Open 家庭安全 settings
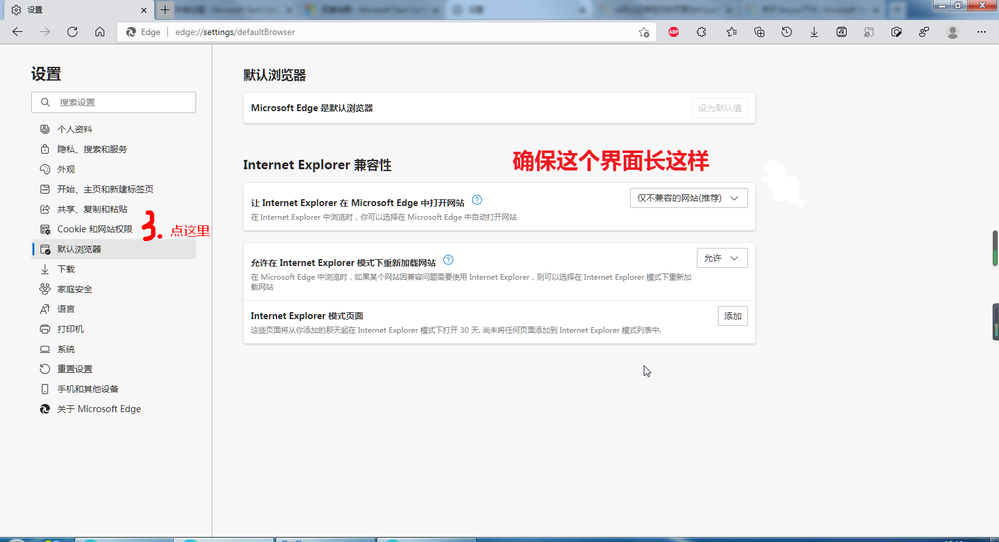This screenshot has height=542, width=999. (113, 289)
